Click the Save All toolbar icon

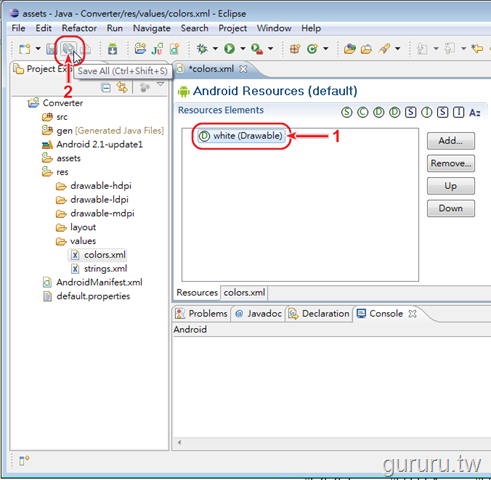pyautogui.click(x=68, y=49)
